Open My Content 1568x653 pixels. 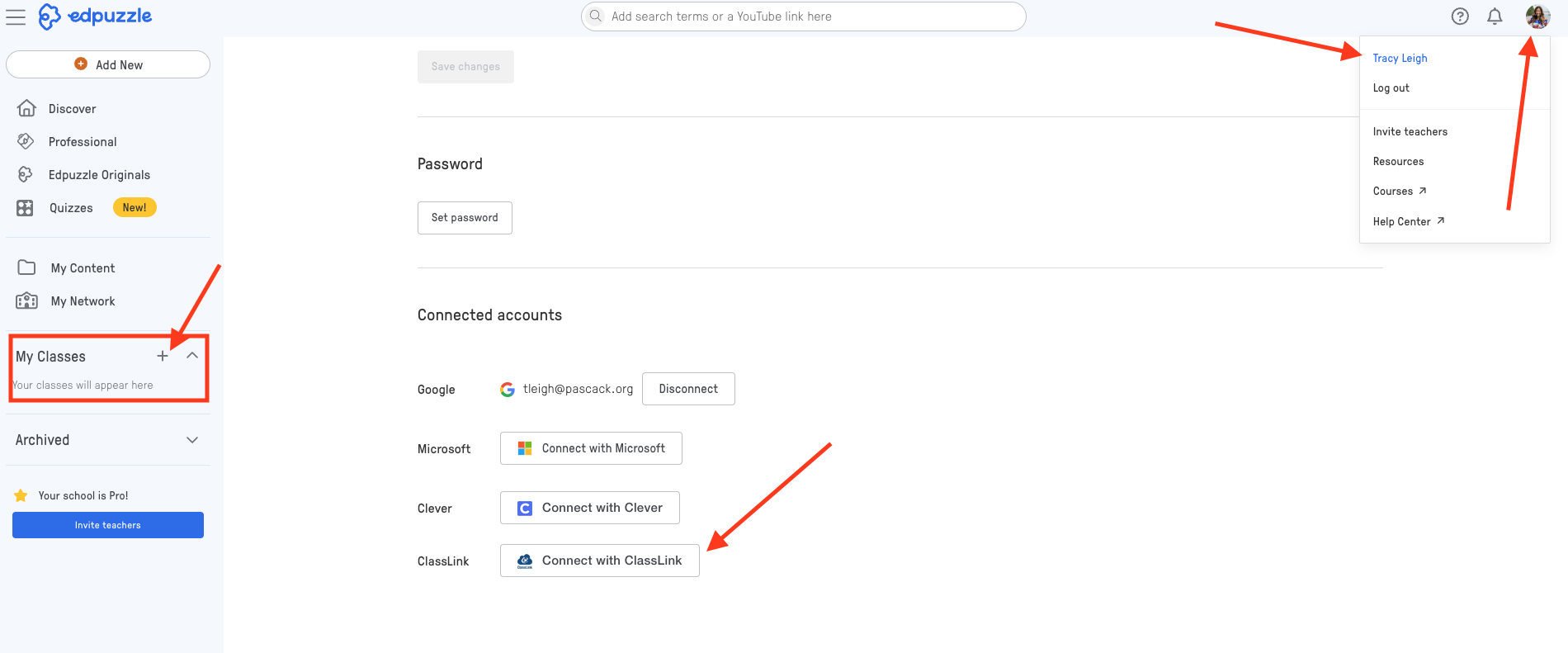pyautogui.click(x=83, y=268)
